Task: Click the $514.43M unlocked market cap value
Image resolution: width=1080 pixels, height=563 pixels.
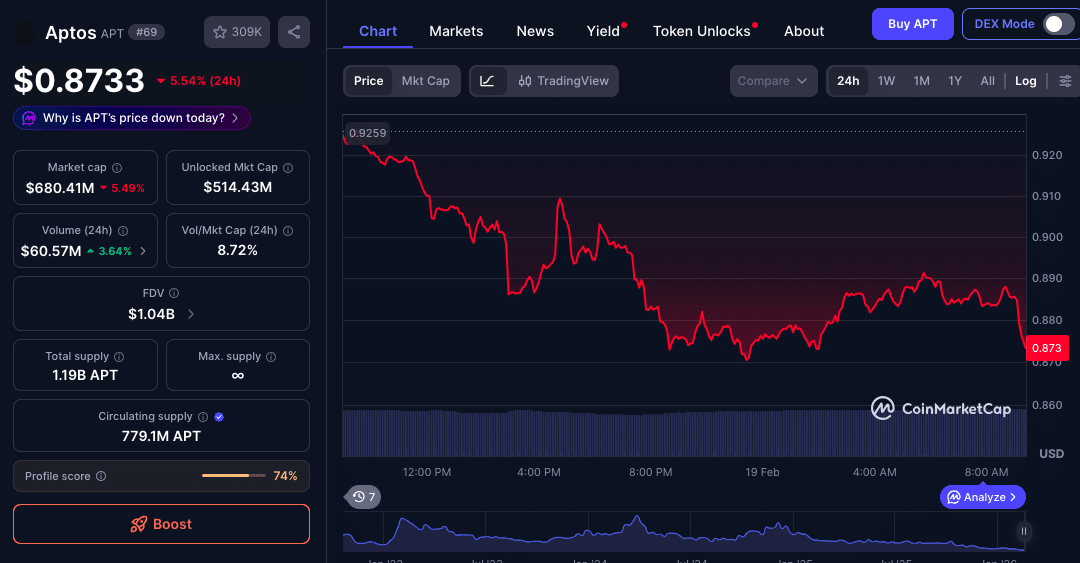Action: coord(238,187)
